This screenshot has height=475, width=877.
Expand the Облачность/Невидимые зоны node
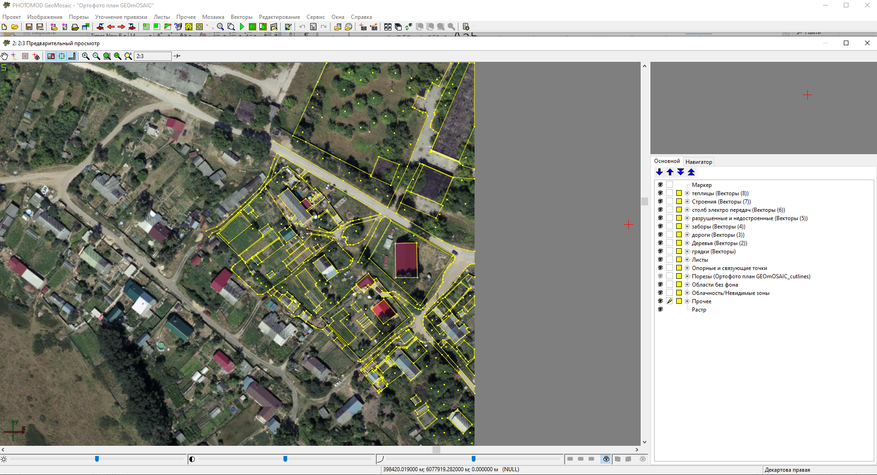coord(687,293)
